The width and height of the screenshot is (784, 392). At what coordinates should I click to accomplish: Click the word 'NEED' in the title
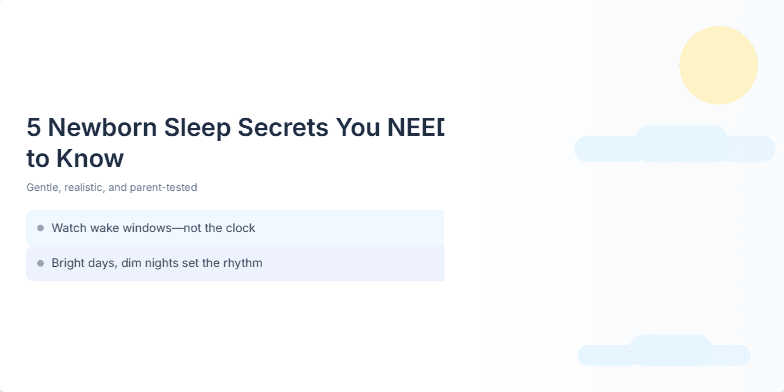[x=416, y=128]
